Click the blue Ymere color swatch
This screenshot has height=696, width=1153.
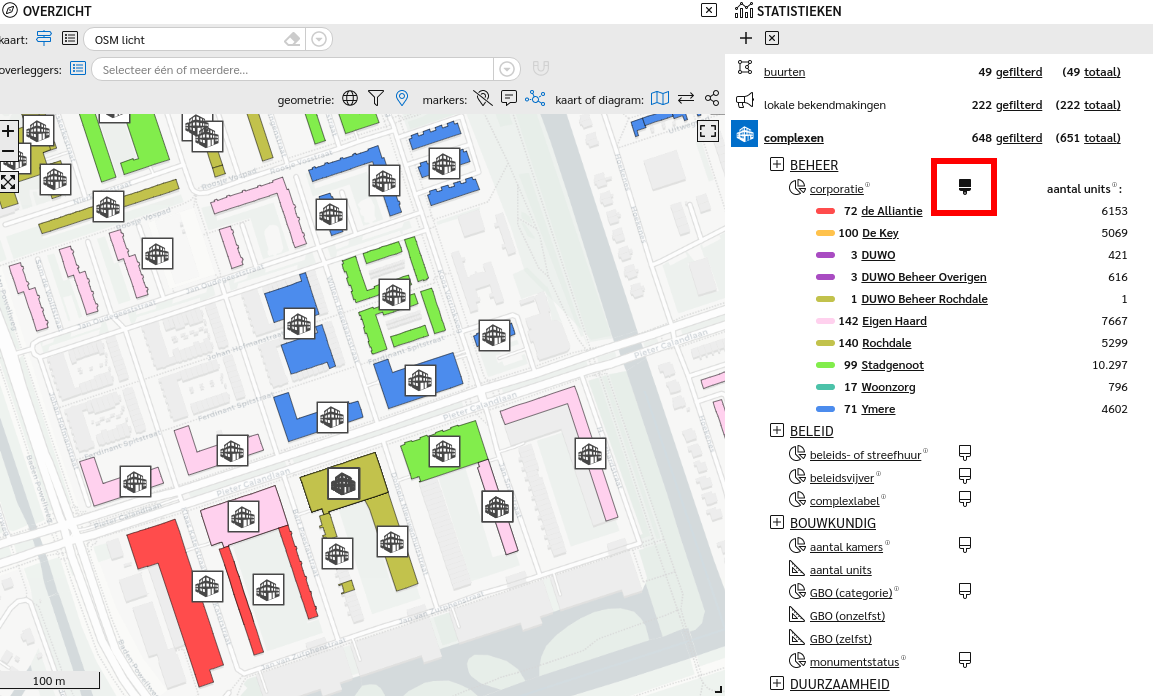825,409
